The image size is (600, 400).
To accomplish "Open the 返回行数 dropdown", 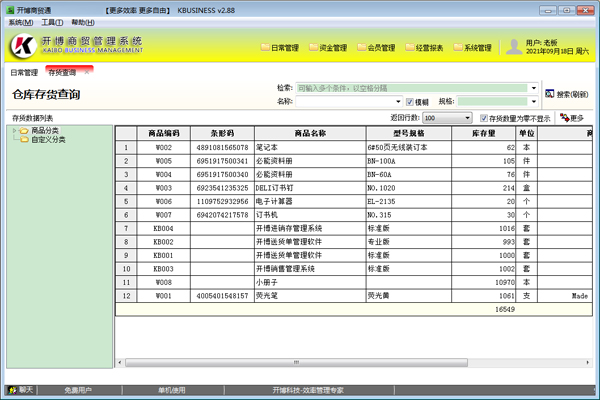I will point(447,118).
